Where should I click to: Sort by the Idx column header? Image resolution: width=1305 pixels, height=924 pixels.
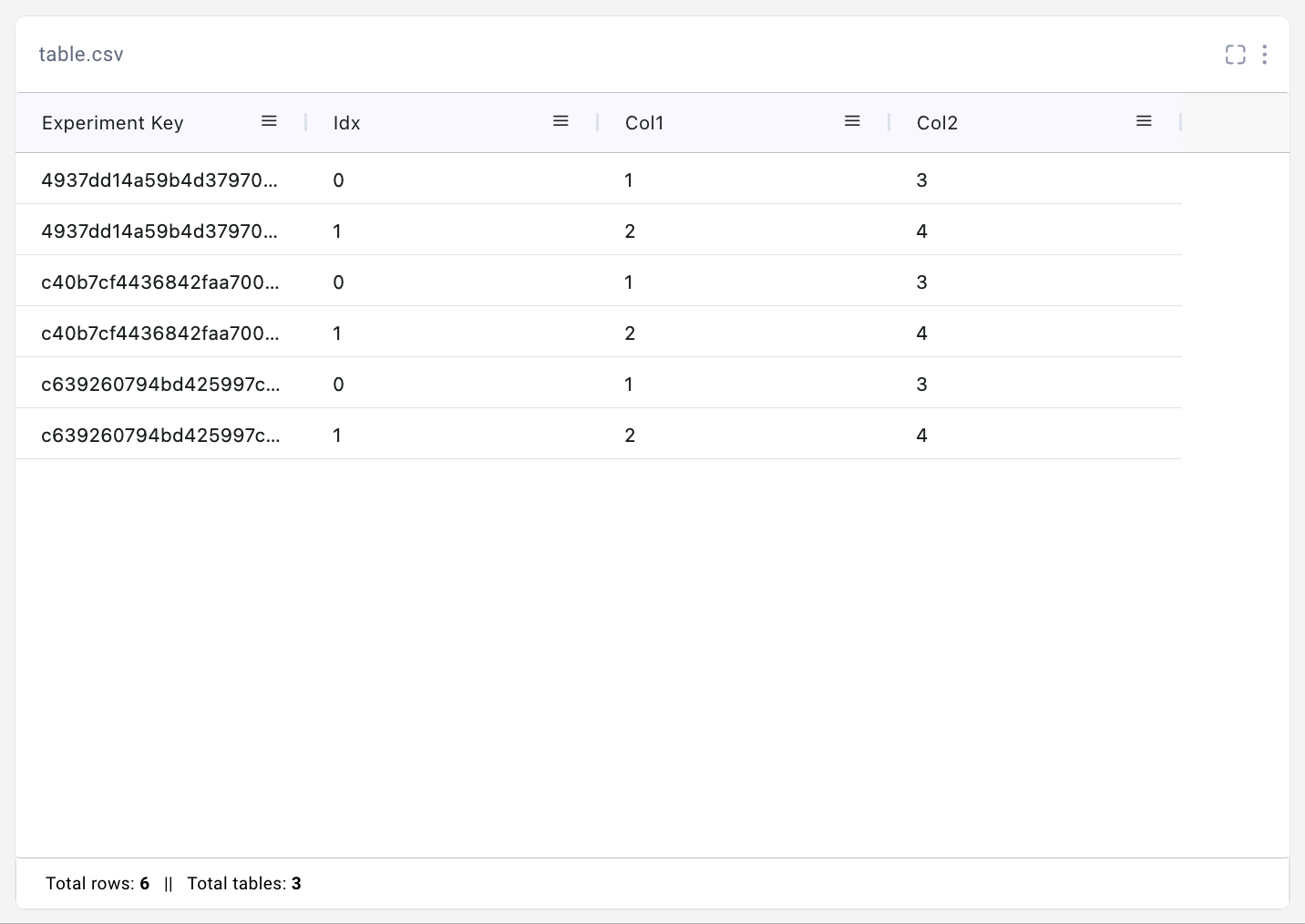pyautogui.click(x=346, y=122)
